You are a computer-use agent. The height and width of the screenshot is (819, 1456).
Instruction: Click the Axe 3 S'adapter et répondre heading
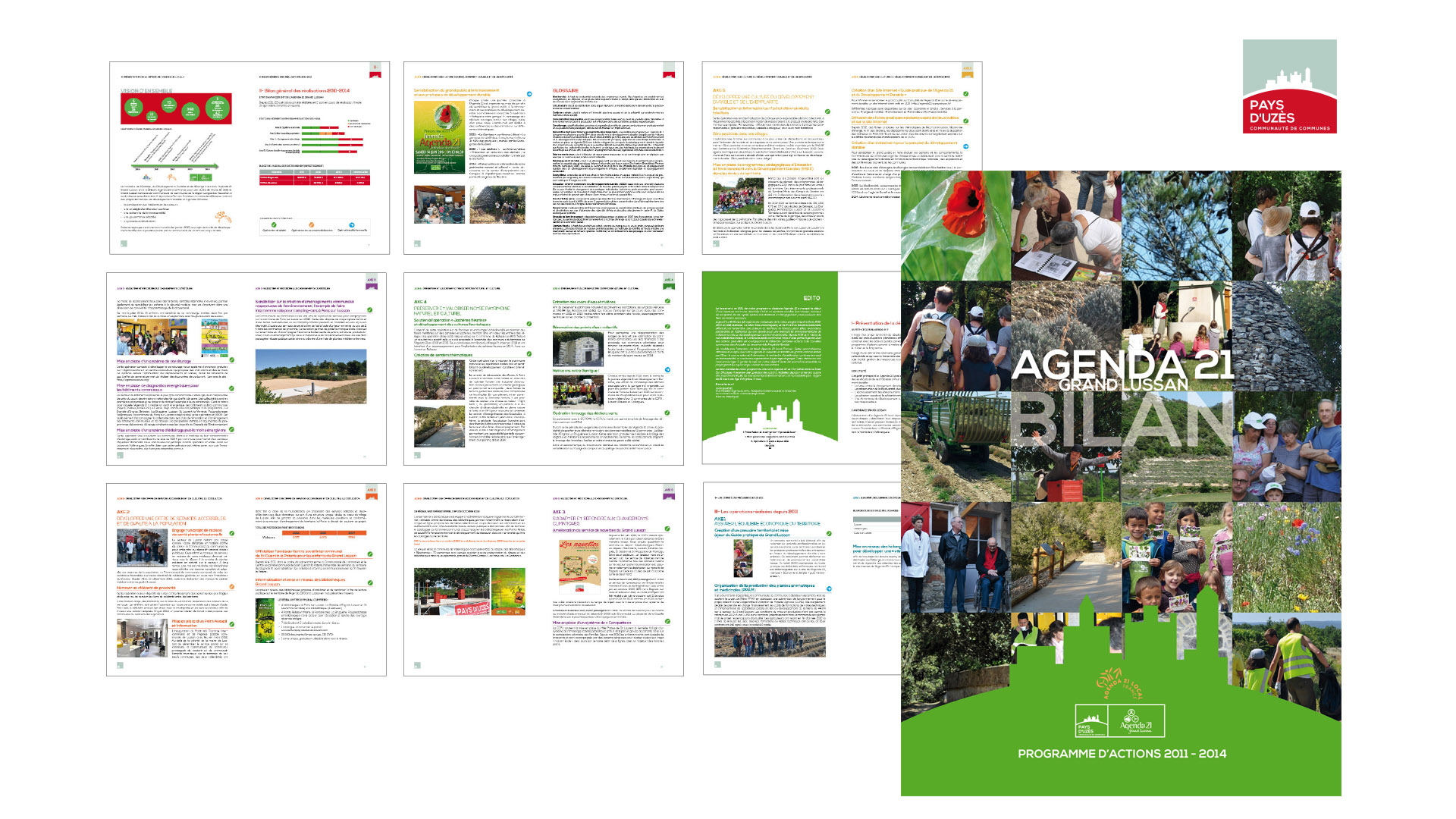click(600, 517)
